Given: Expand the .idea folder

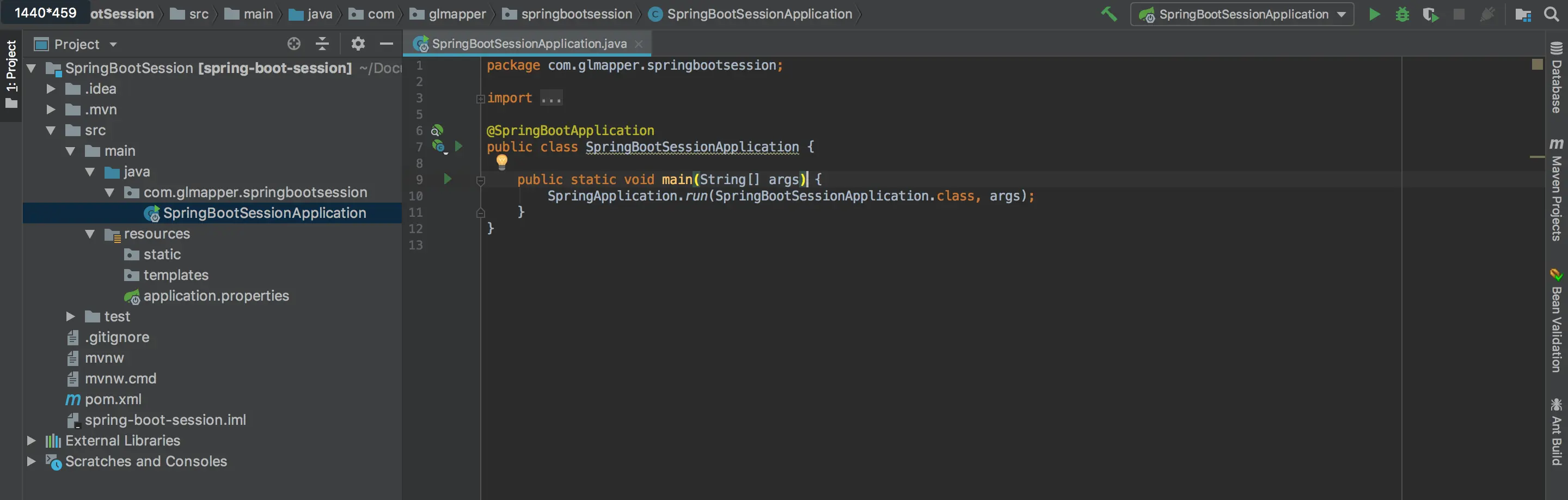Looking at the screenshot, I should (x=51, y=89).
